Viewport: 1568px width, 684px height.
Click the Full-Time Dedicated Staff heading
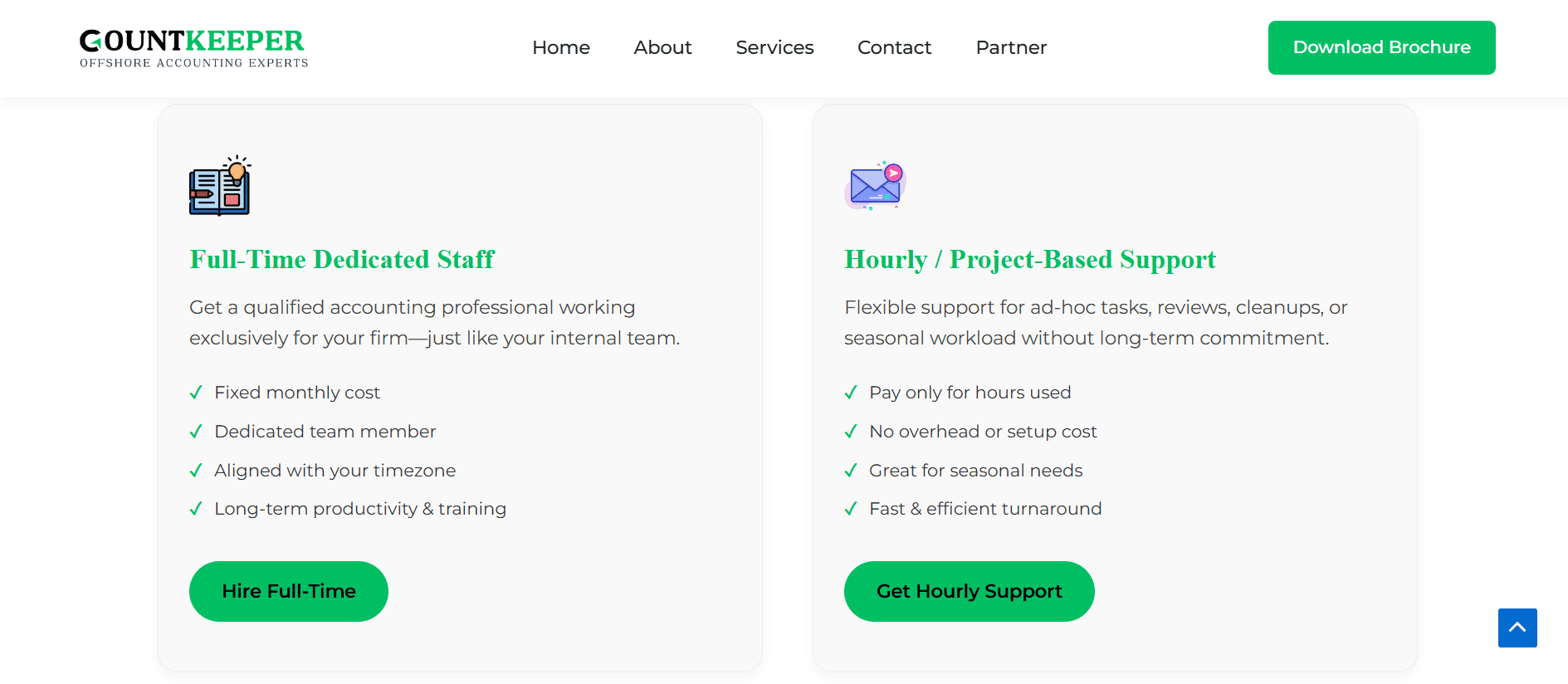tap(342, 260)
